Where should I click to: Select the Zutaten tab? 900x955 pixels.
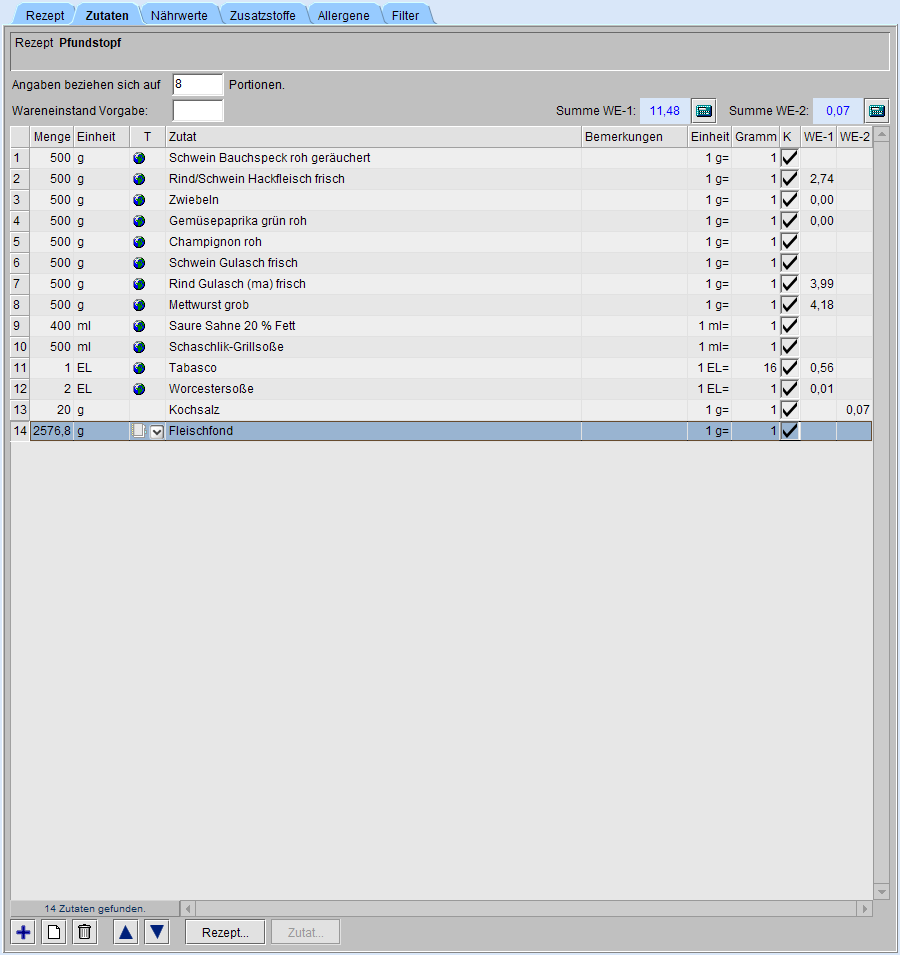pos(107,15)
